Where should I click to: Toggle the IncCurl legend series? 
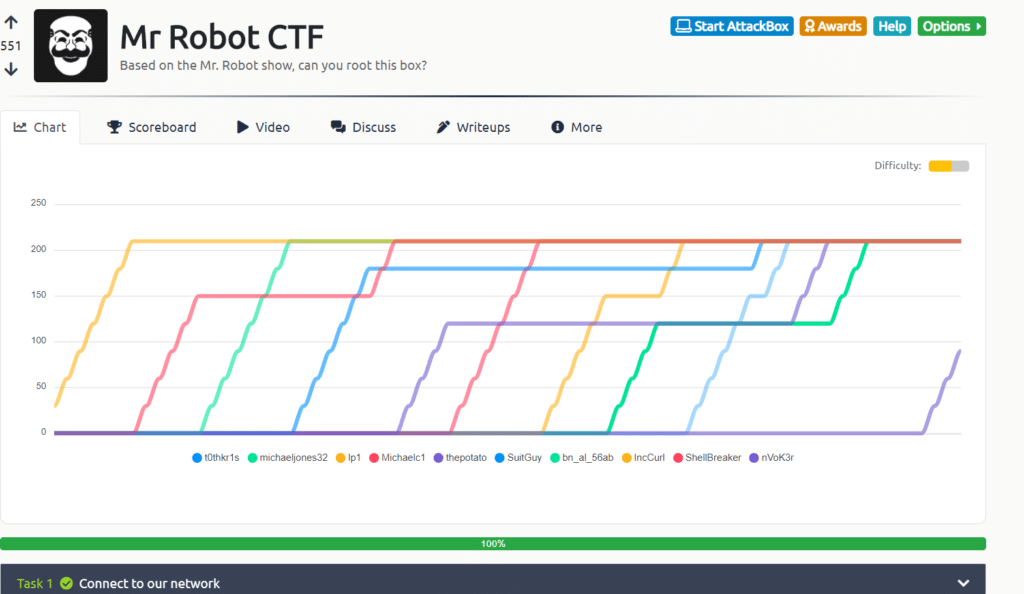pyautogui.click(x=643, y=458)
